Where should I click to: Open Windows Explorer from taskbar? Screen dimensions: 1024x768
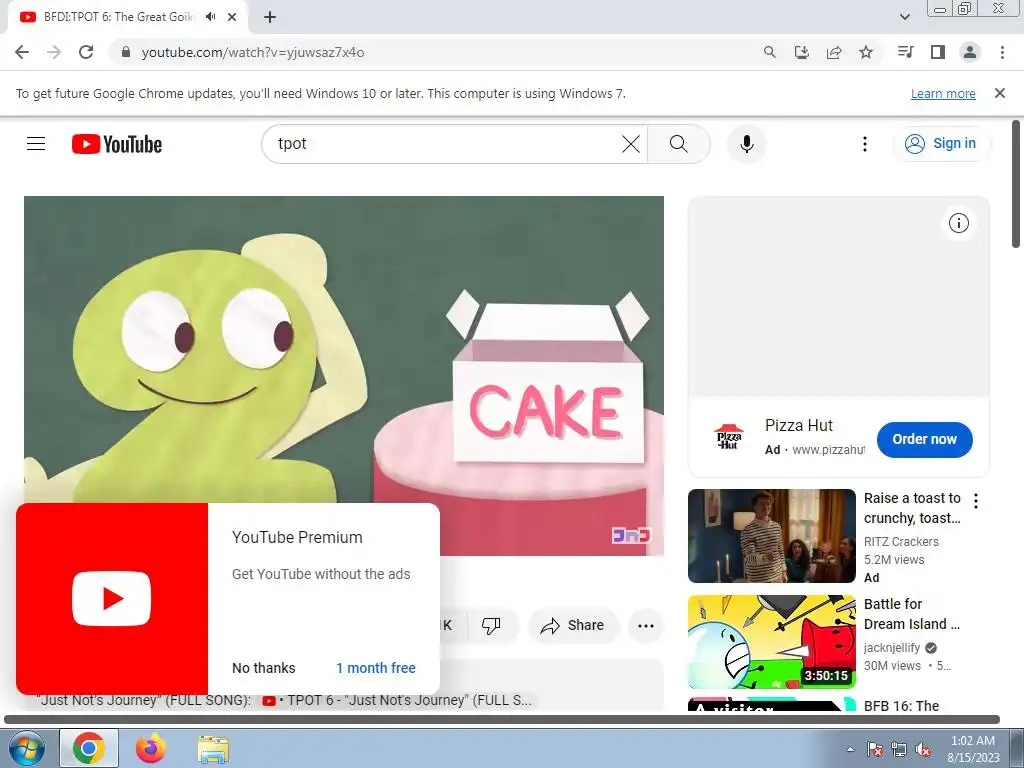click(213, 748)
